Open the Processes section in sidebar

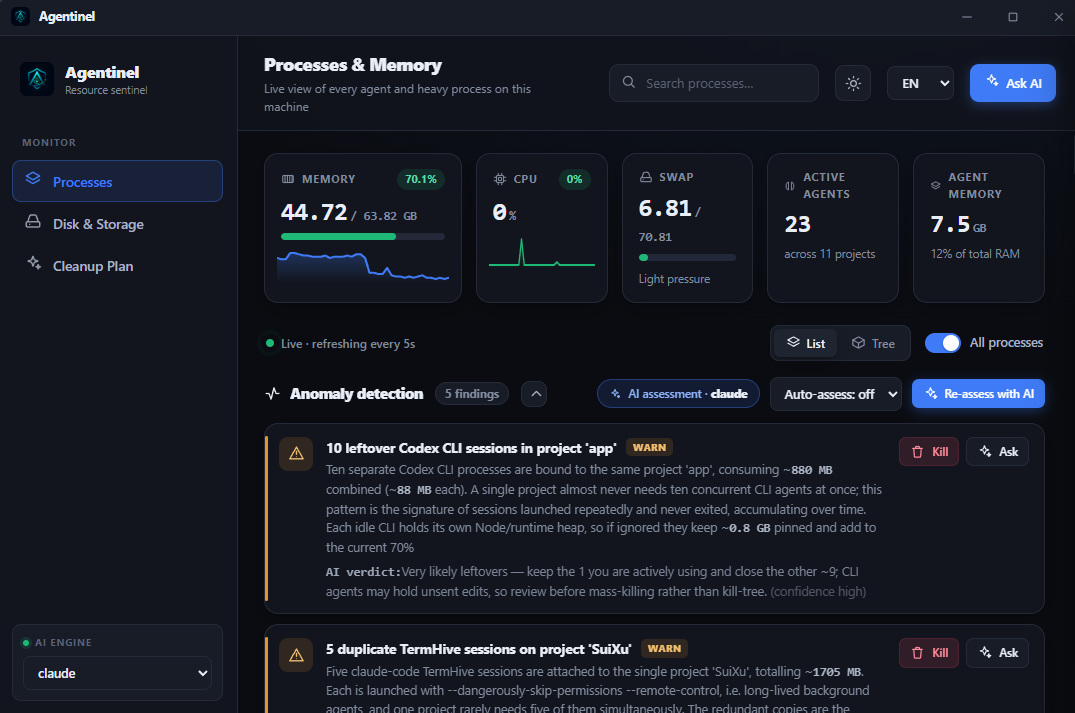click(117, 182)
